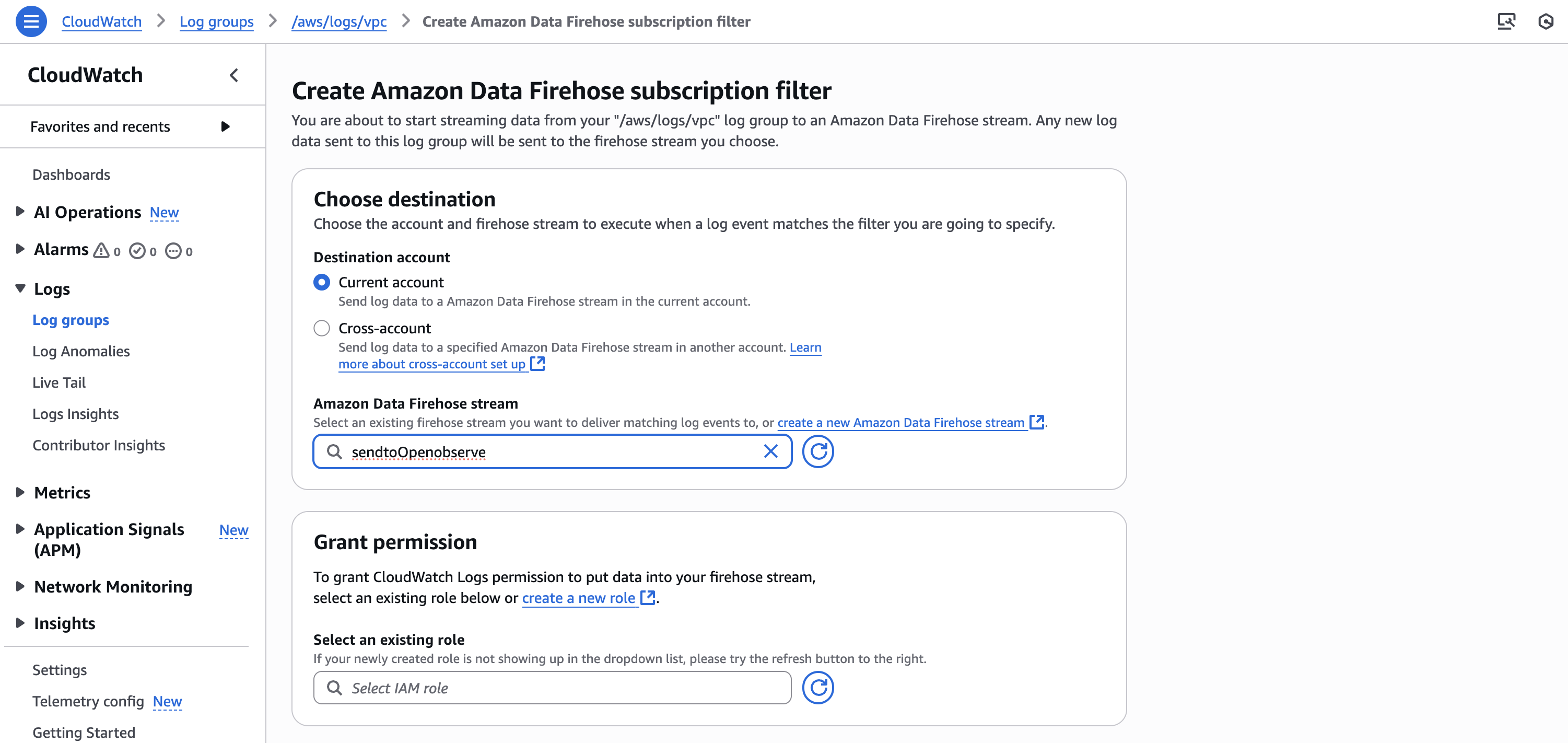Click the create a new role link
This screenshot has width=1568, height=743.
tap(579, 597)
